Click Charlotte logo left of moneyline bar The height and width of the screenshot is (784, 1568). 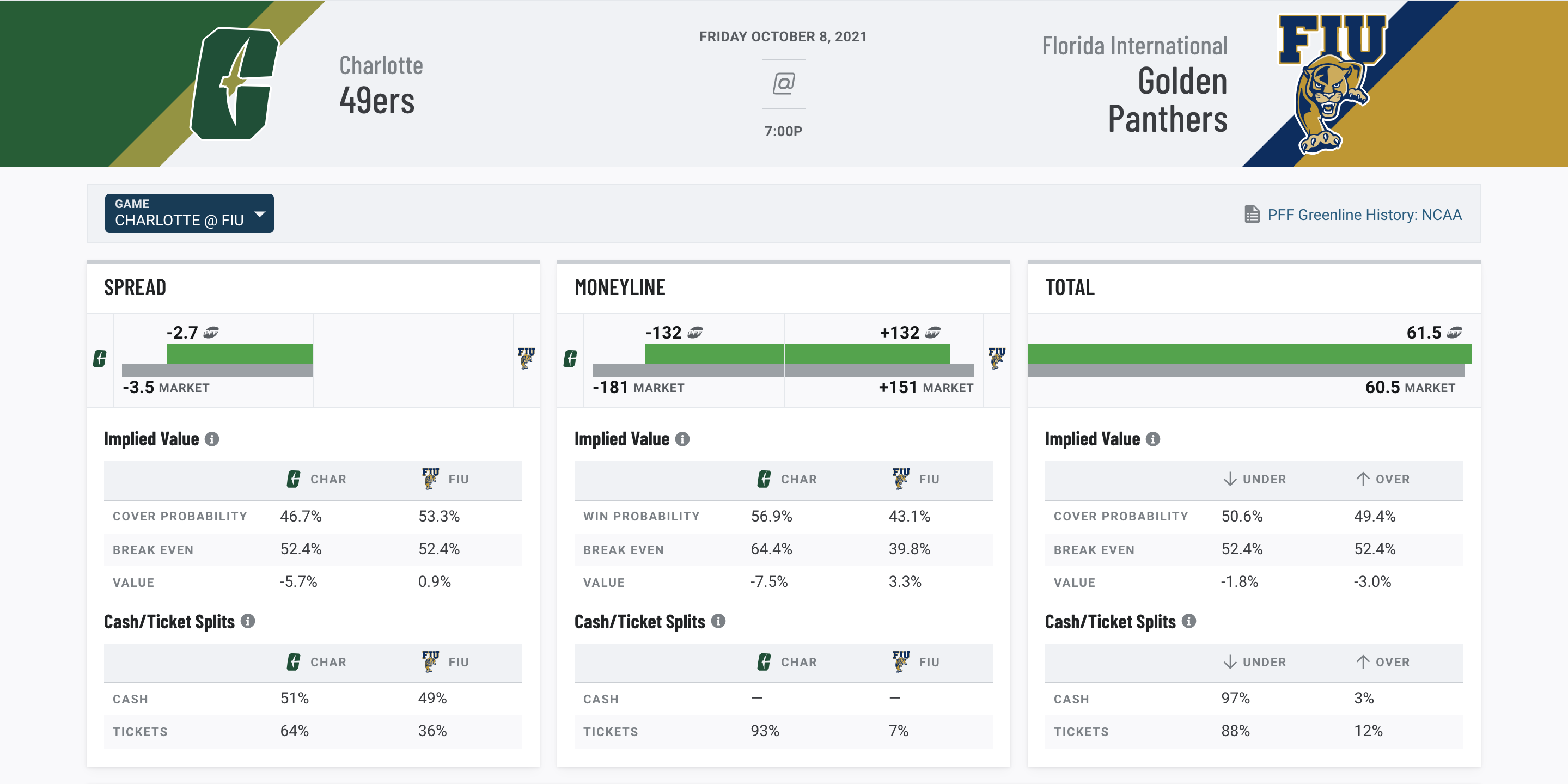pos(570,359)
